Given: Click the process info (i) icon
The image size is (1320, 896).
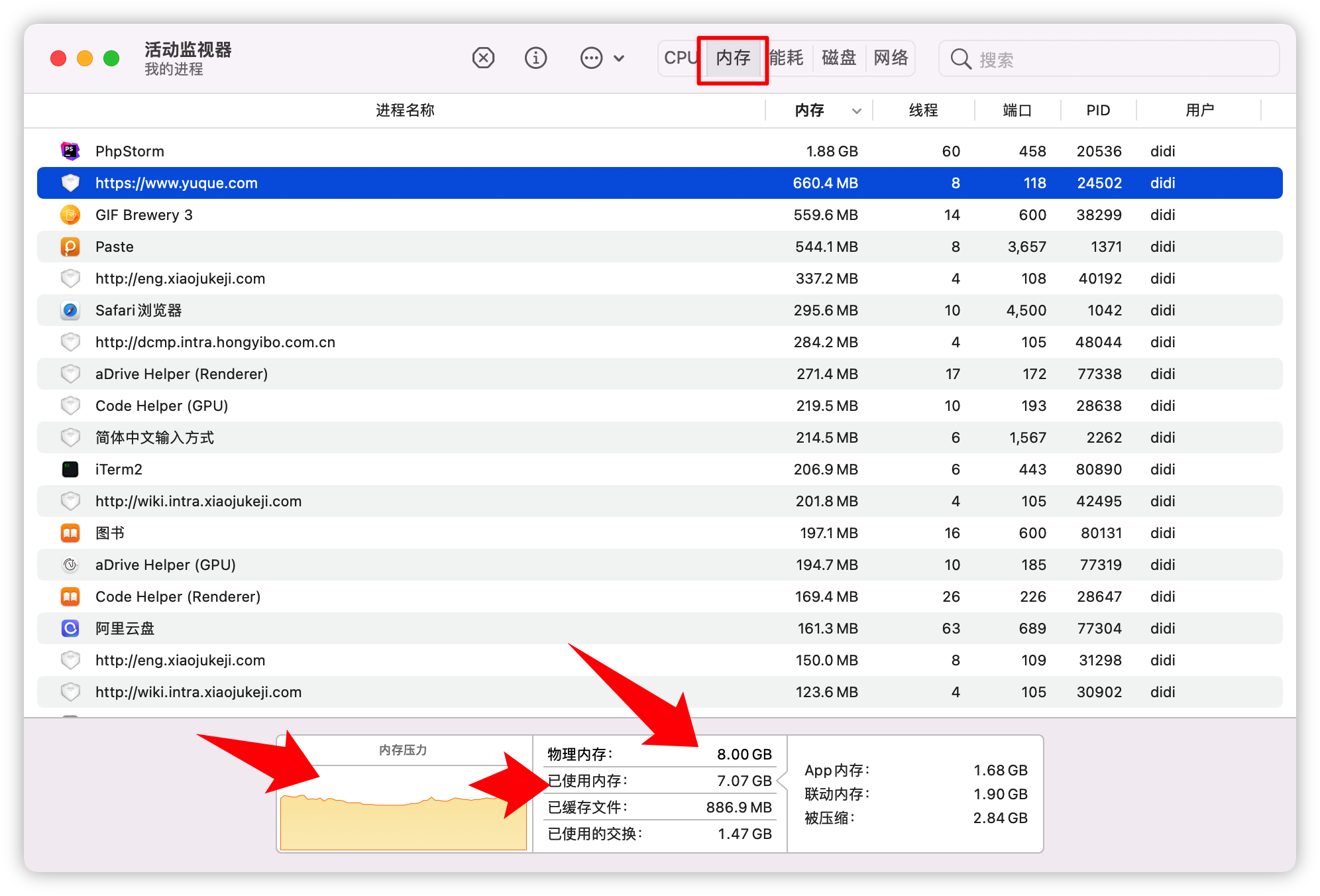Looking at the screenshot, I should tap(535, 58).
